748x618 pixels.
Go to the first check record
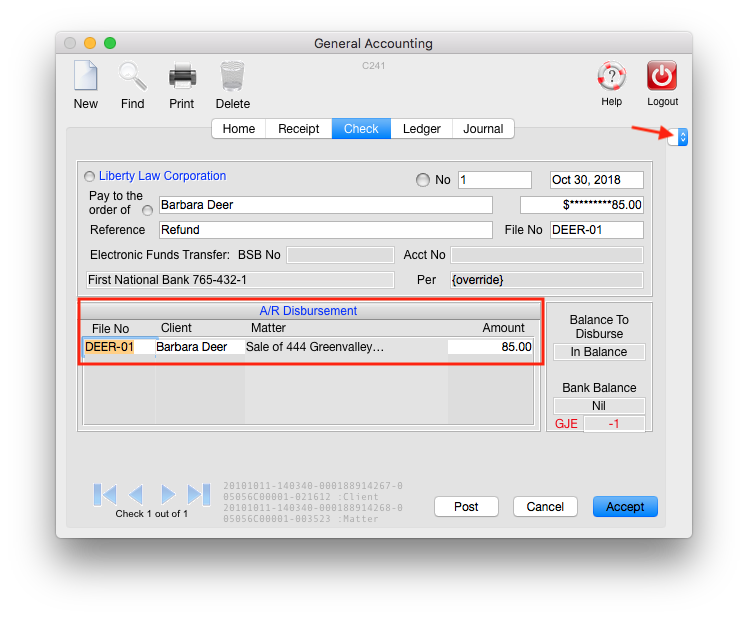[x=105, y=494]
